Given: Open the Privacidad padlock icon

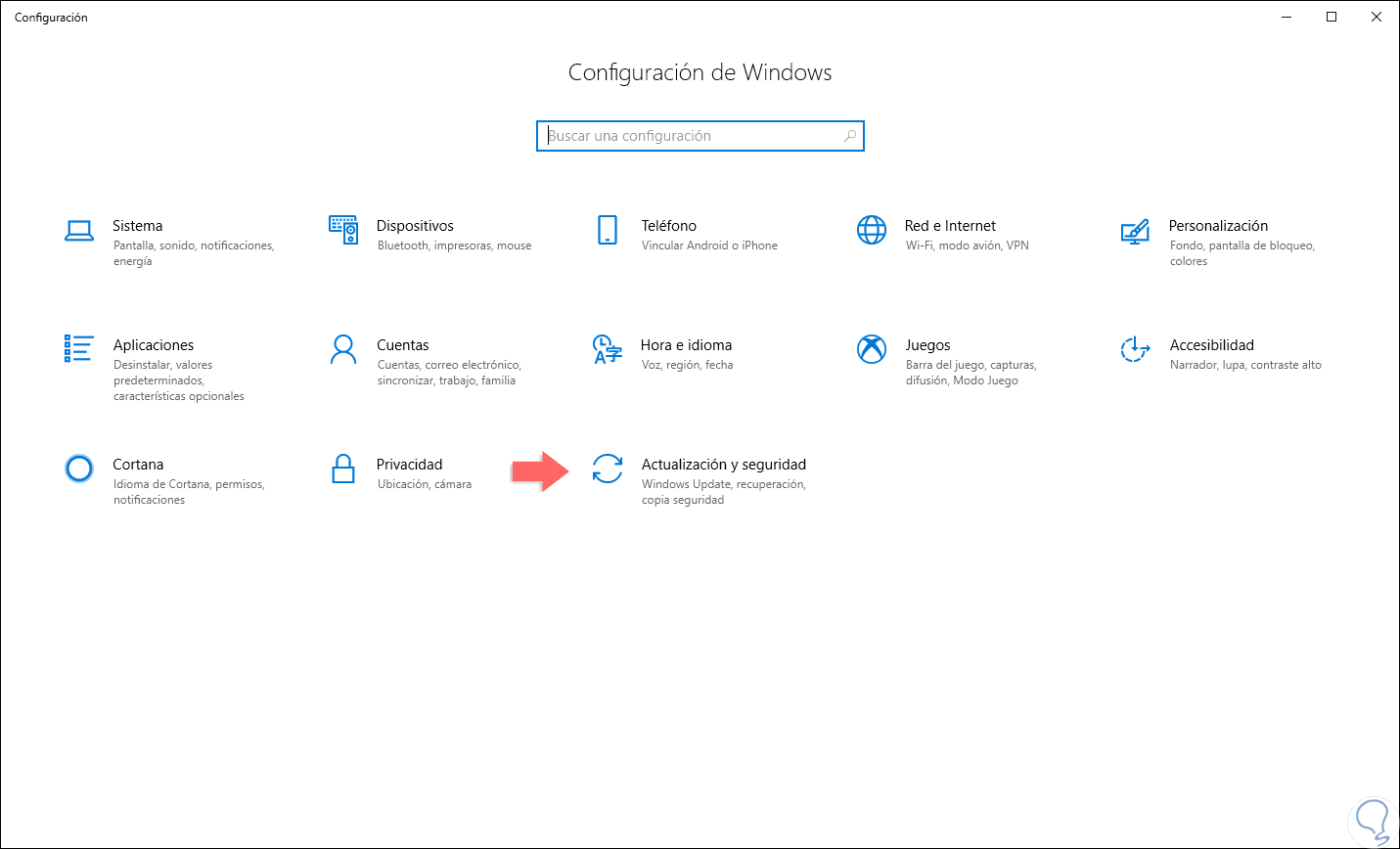Looking at the screenshot, I should [343, 469].
